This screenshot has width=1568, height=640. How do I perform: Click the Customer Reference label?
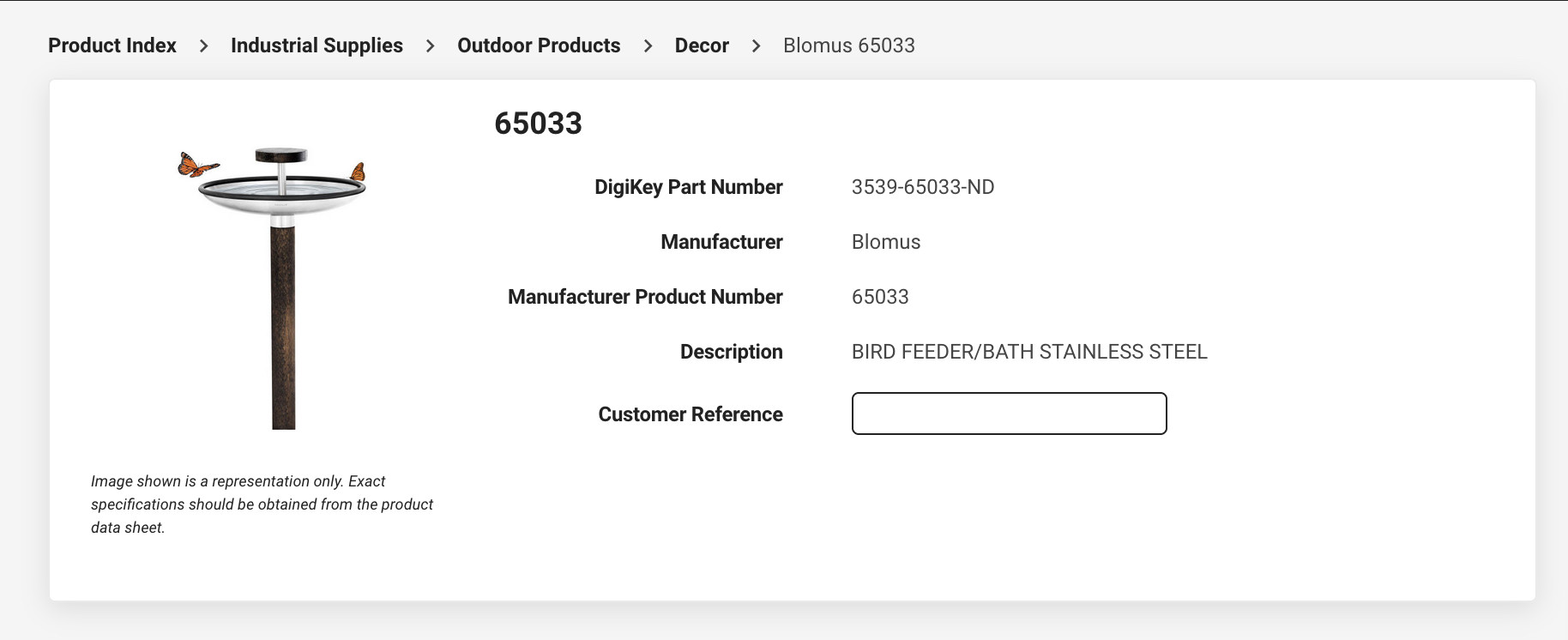pos(691,414)
